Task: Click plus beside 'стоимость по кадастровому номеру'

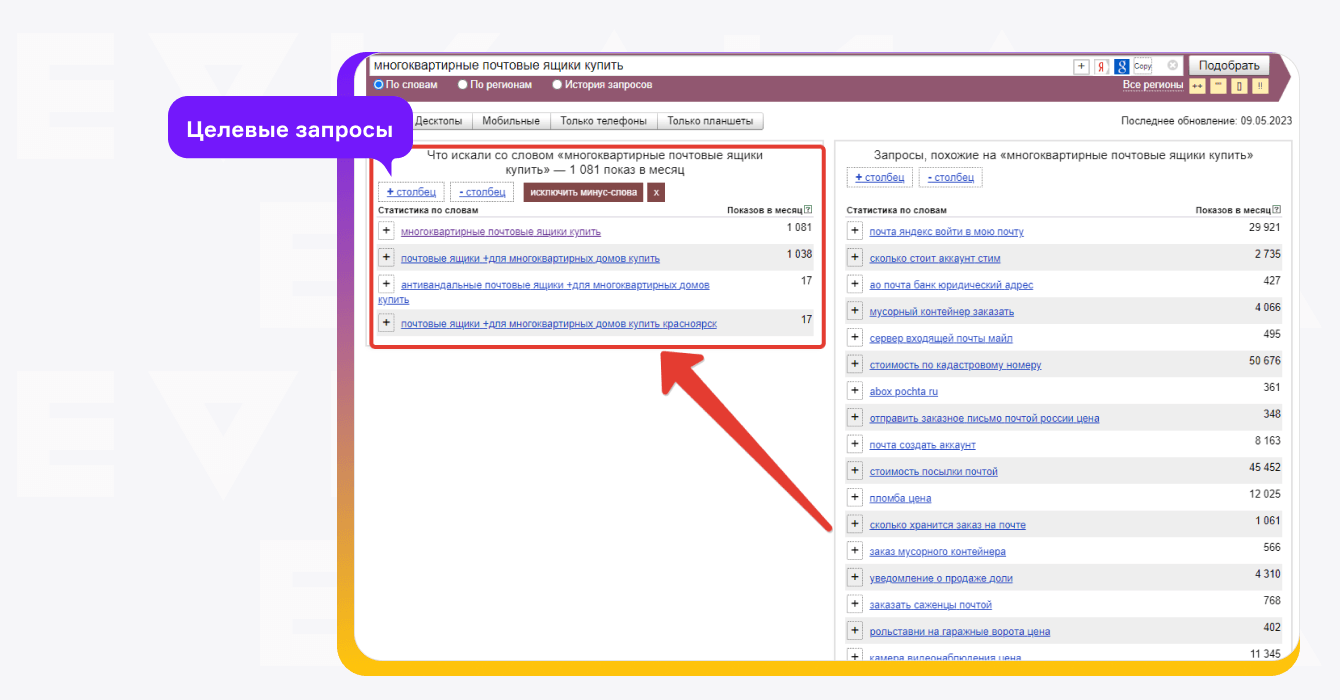Action: 855,364
